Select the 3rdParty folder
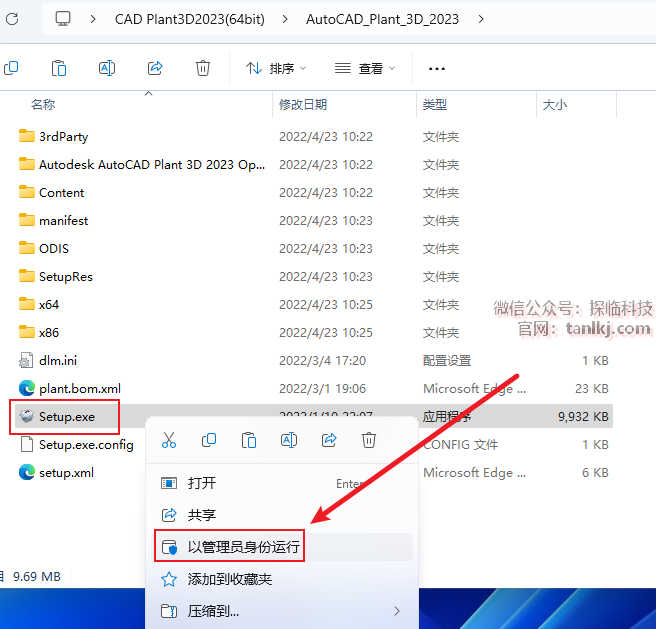656x629 pixels. click(64, 137)
